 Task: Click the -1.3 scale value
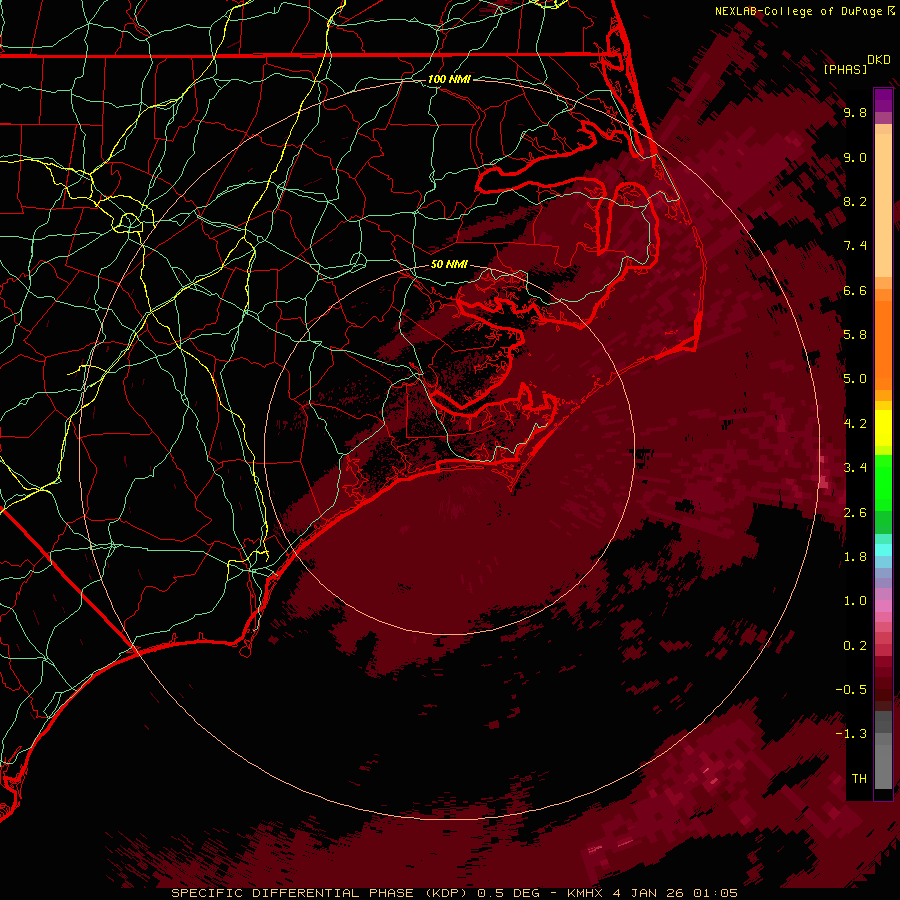tap(851, 734)
